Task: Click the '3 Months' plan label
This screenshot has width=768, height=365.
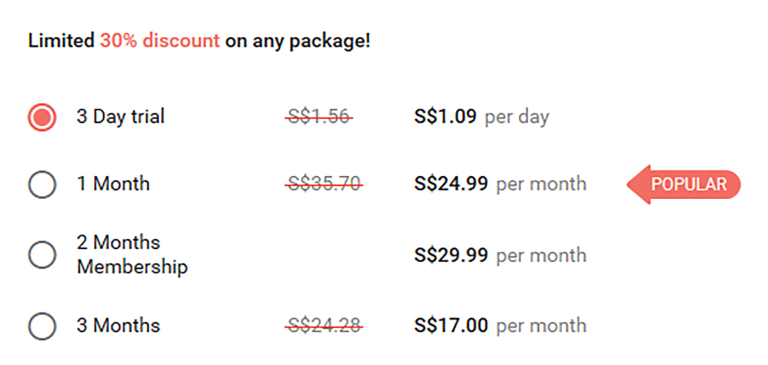Action: tap(118, 326)
